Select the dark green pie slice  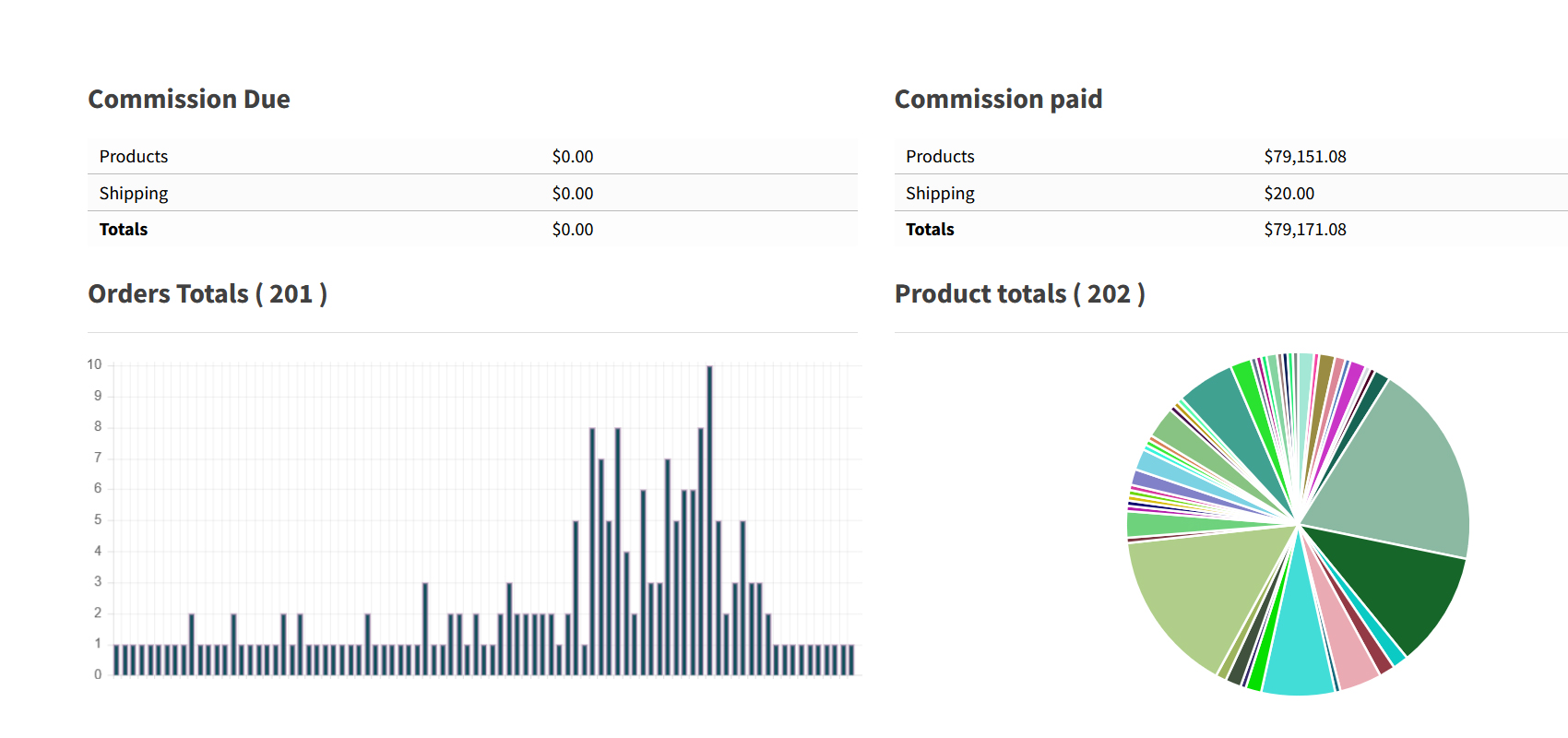[x=1393, y=581]
